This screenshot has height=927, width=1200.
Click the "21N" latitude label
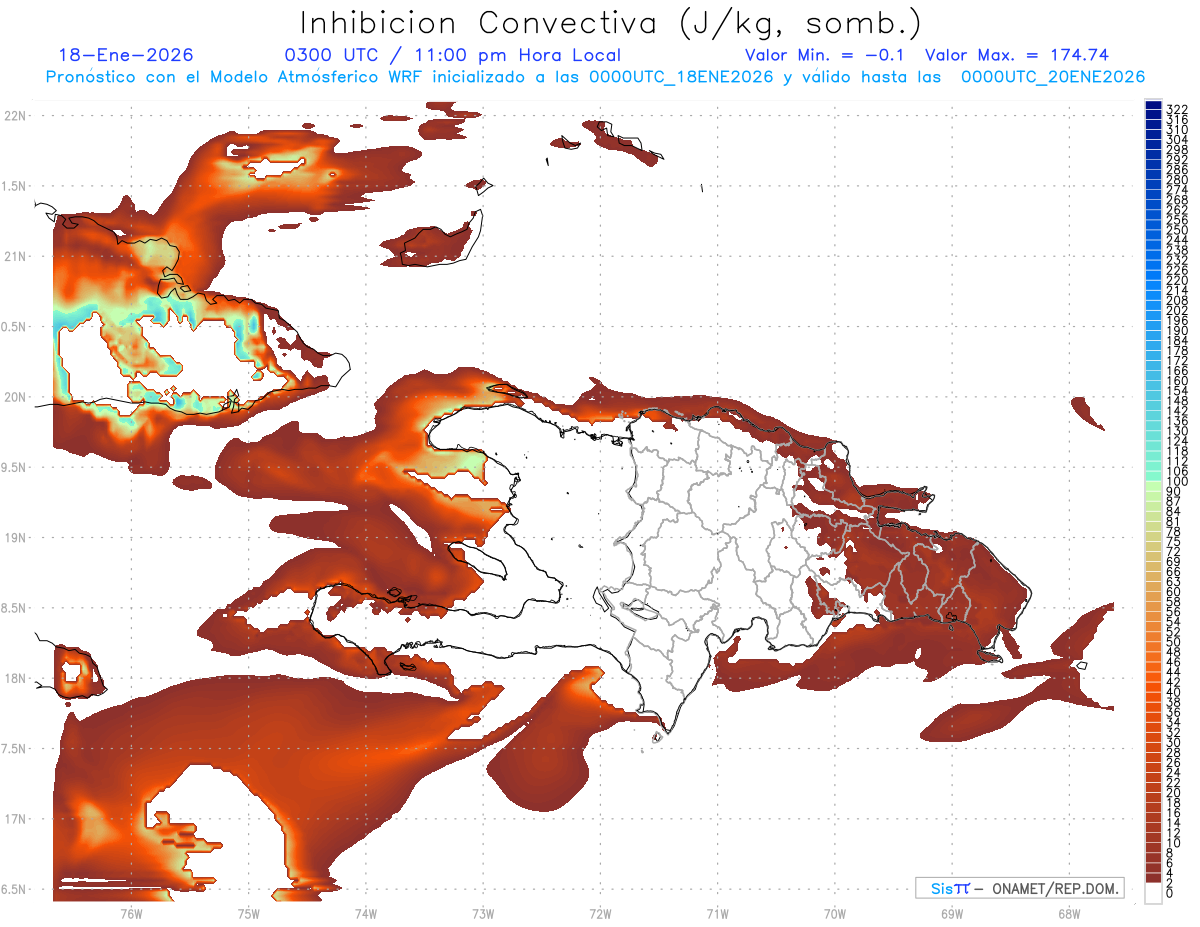click(16, 256)
